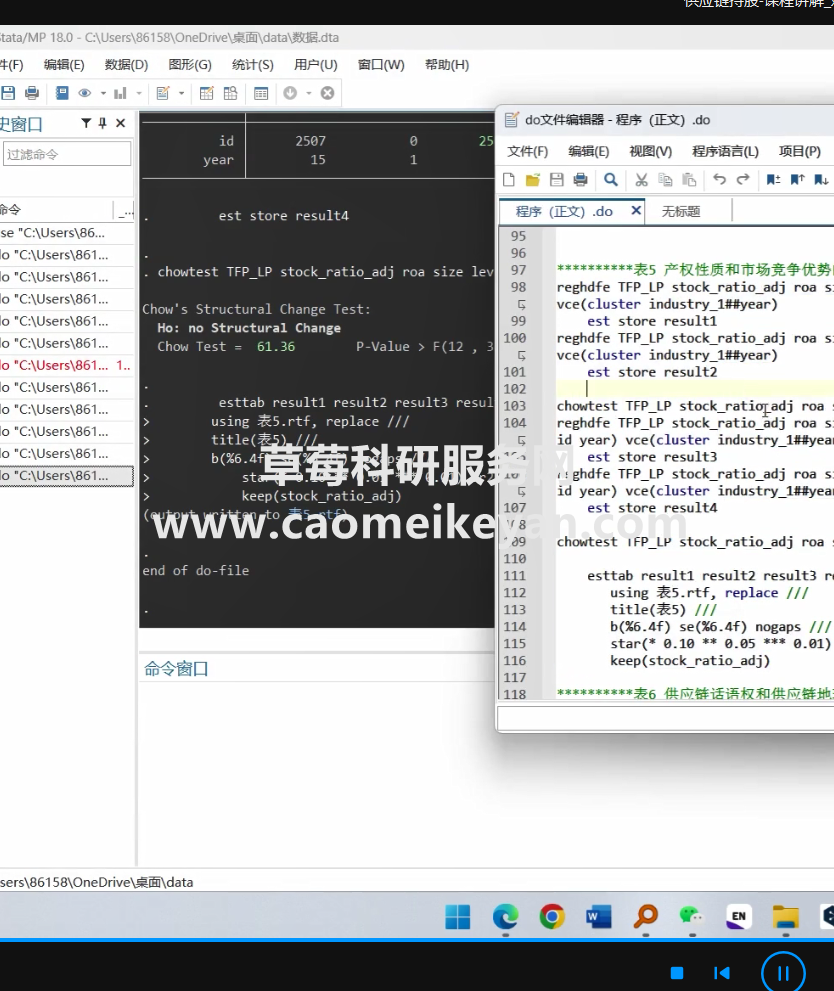This screenshot has height=991, width=834.
Task: Click the Paste icon in do-file editor
Action: click(689, 179)
